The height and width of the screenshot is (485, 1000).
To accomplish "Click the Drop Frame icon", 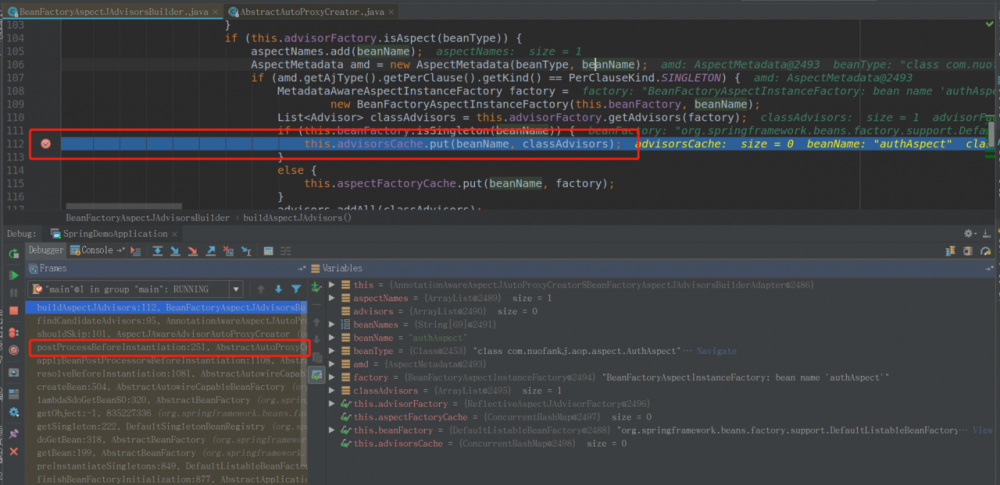I will [x=228, y=251].
